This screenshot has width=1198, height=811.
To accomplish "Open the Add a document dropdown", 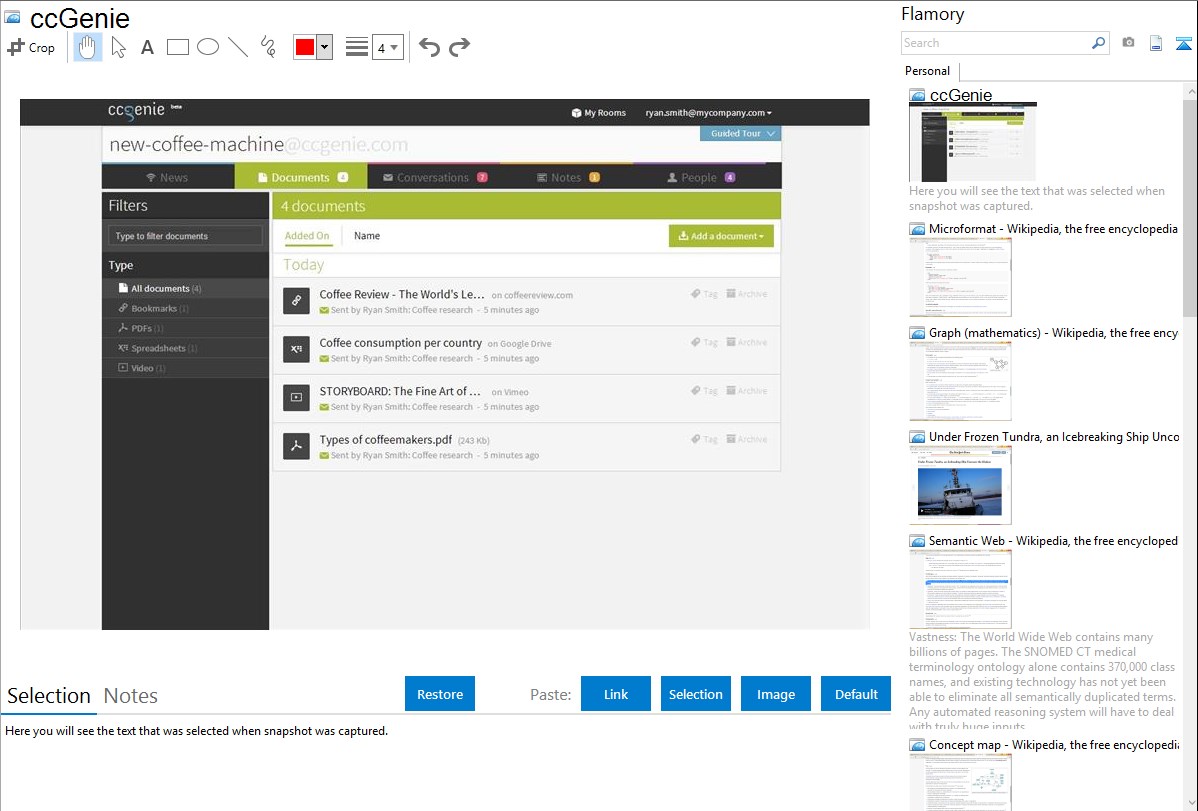I will pos(721,235).
